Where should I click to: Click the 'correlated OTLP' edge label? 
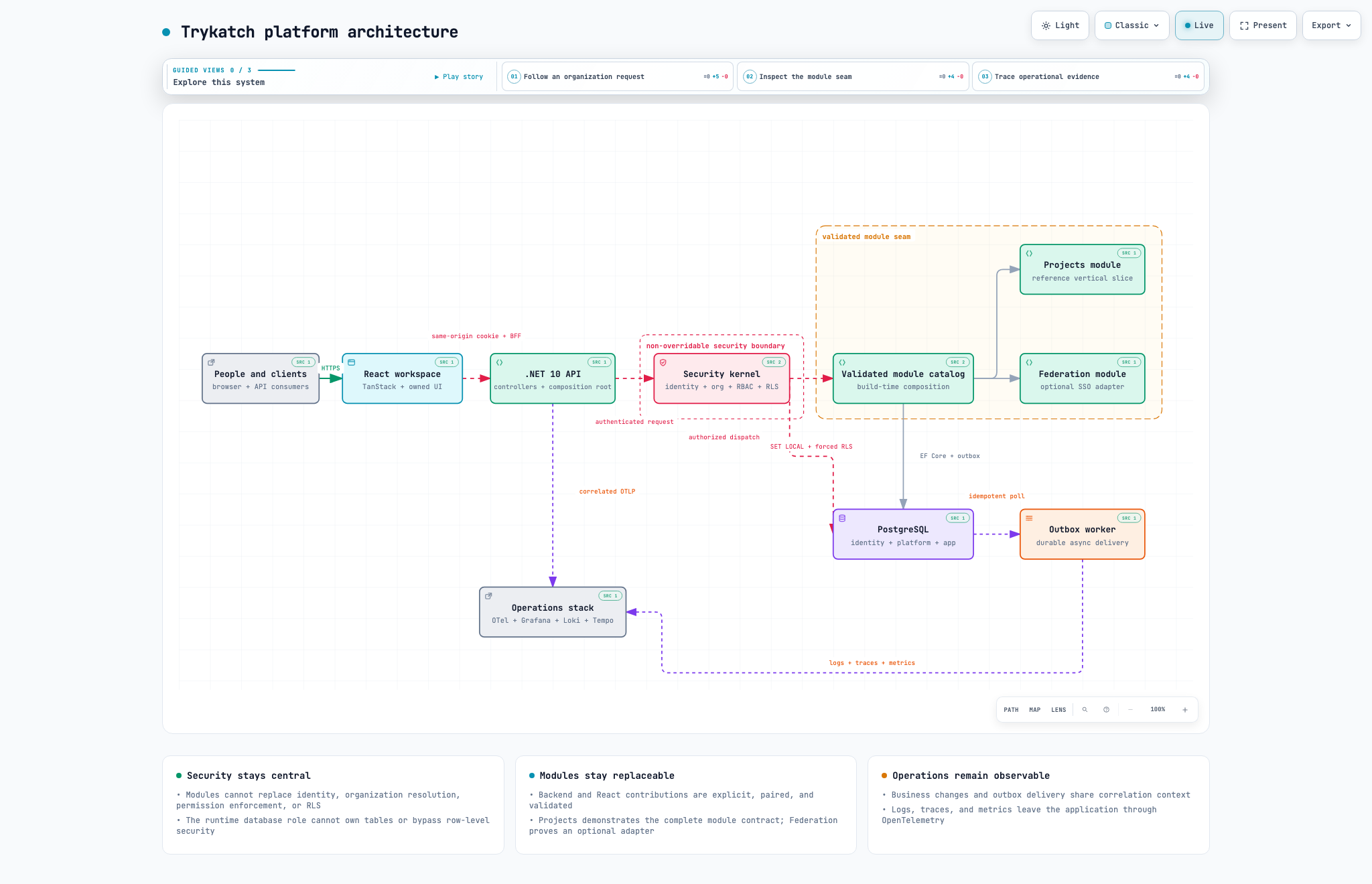pos(607,492)
